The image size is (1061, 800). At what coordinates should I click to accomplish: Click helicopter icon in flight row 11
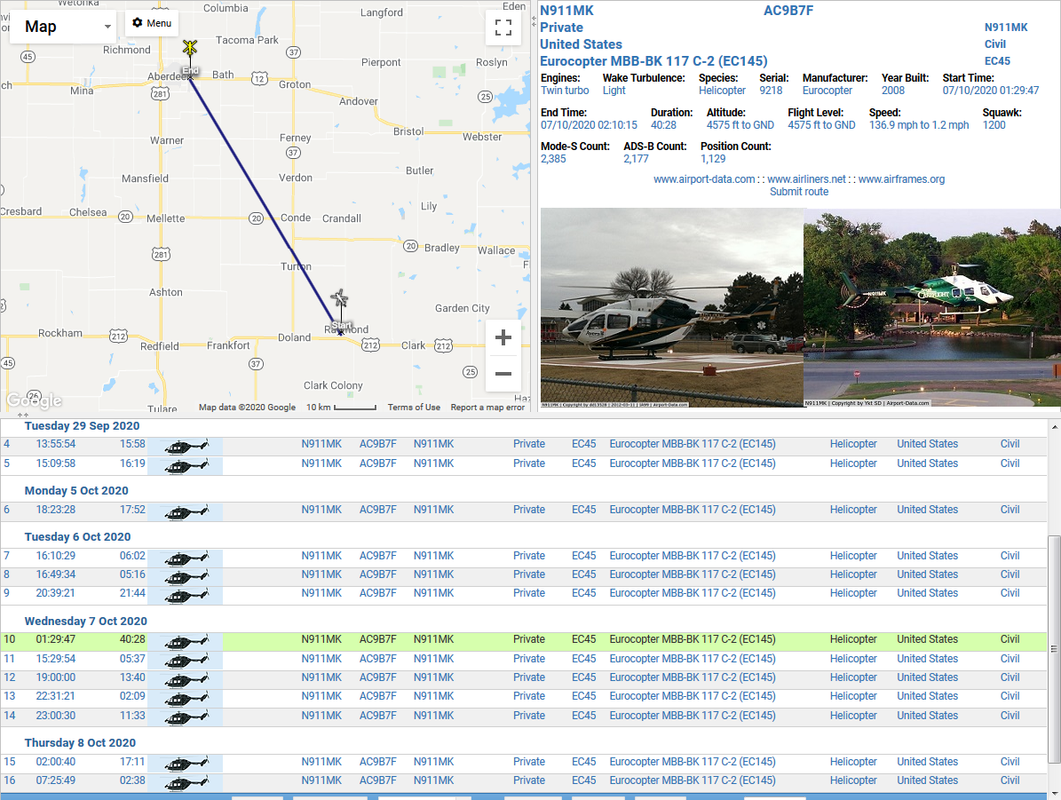[x=186, y=660]
